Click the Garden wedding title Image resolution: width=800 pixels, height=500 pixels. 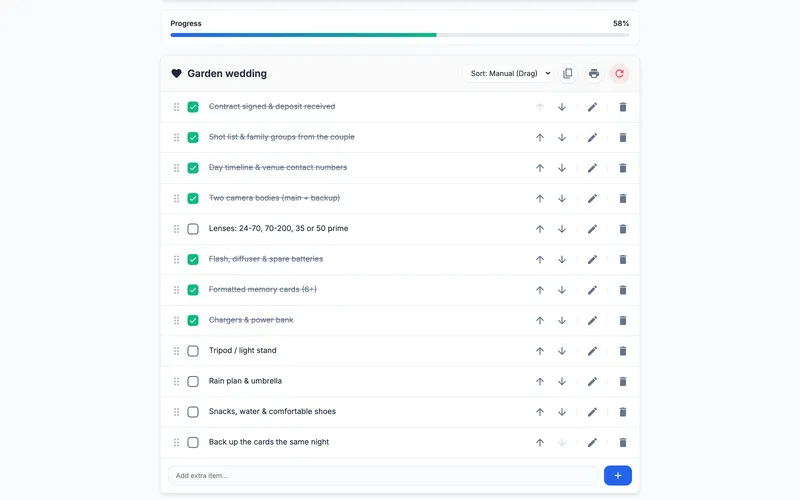click(227, 73)
